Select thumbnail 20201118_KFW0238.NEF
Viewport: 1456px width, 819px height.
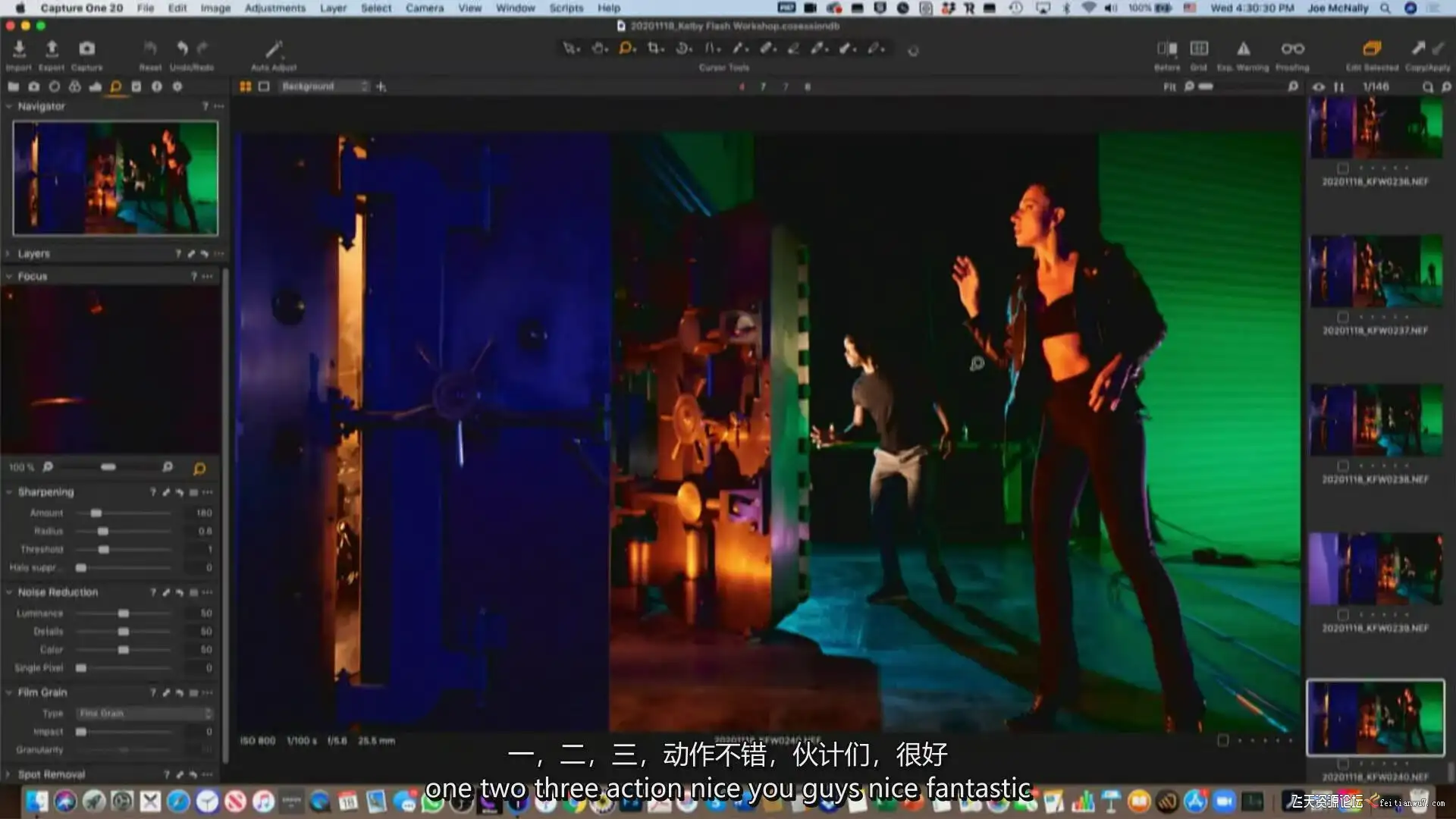[x=1376, y=420]
